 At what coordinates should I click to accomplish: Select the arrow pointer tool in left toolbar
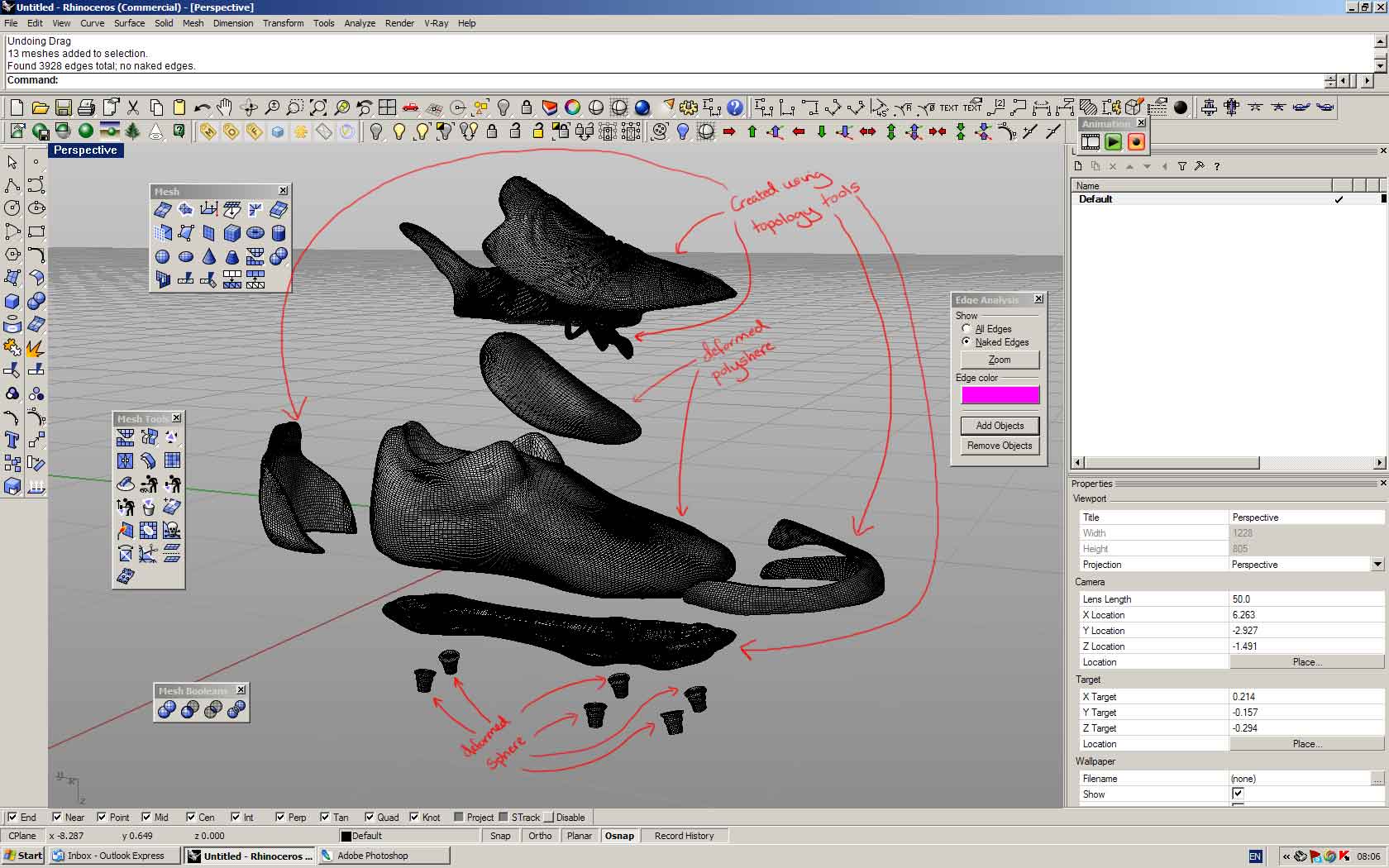[12, 162]
